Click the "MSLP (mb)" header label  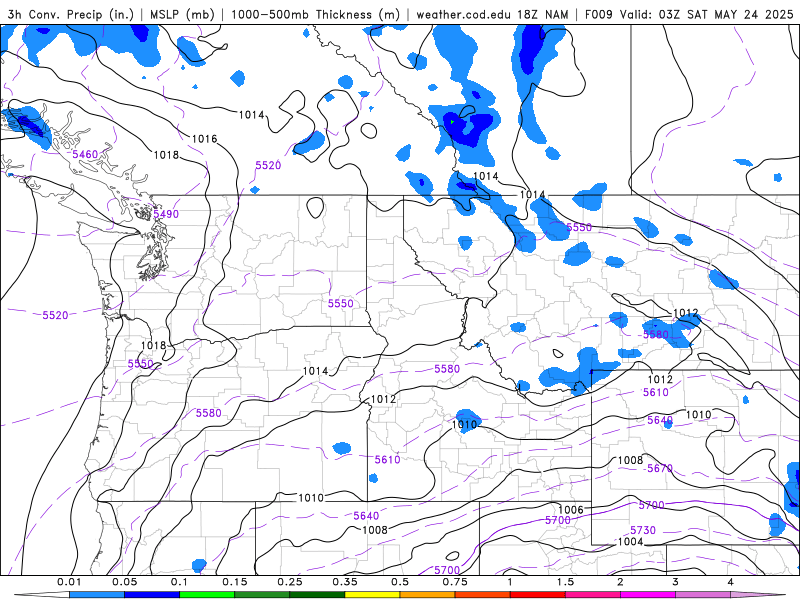click(182, 14)
